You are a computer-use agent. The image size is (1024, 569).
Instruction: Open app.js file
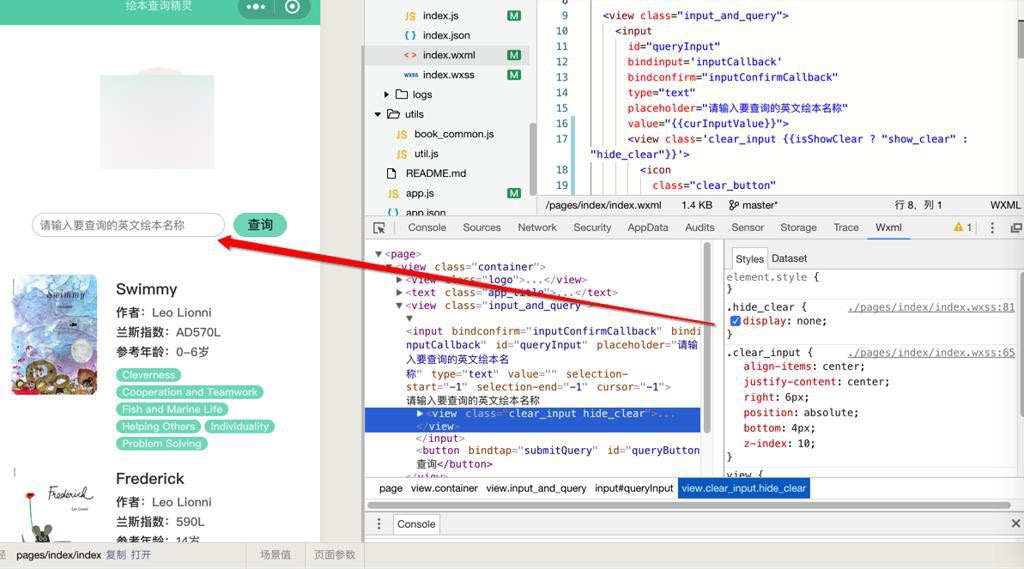(x=419, y=193)
